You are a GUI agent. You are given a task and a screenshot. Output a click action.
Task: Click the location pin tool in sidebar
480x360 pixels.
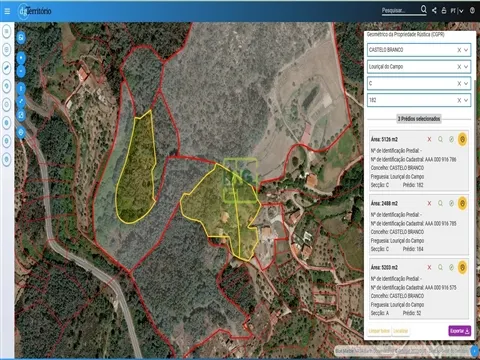pyautogui.click(x=7, y=86)
